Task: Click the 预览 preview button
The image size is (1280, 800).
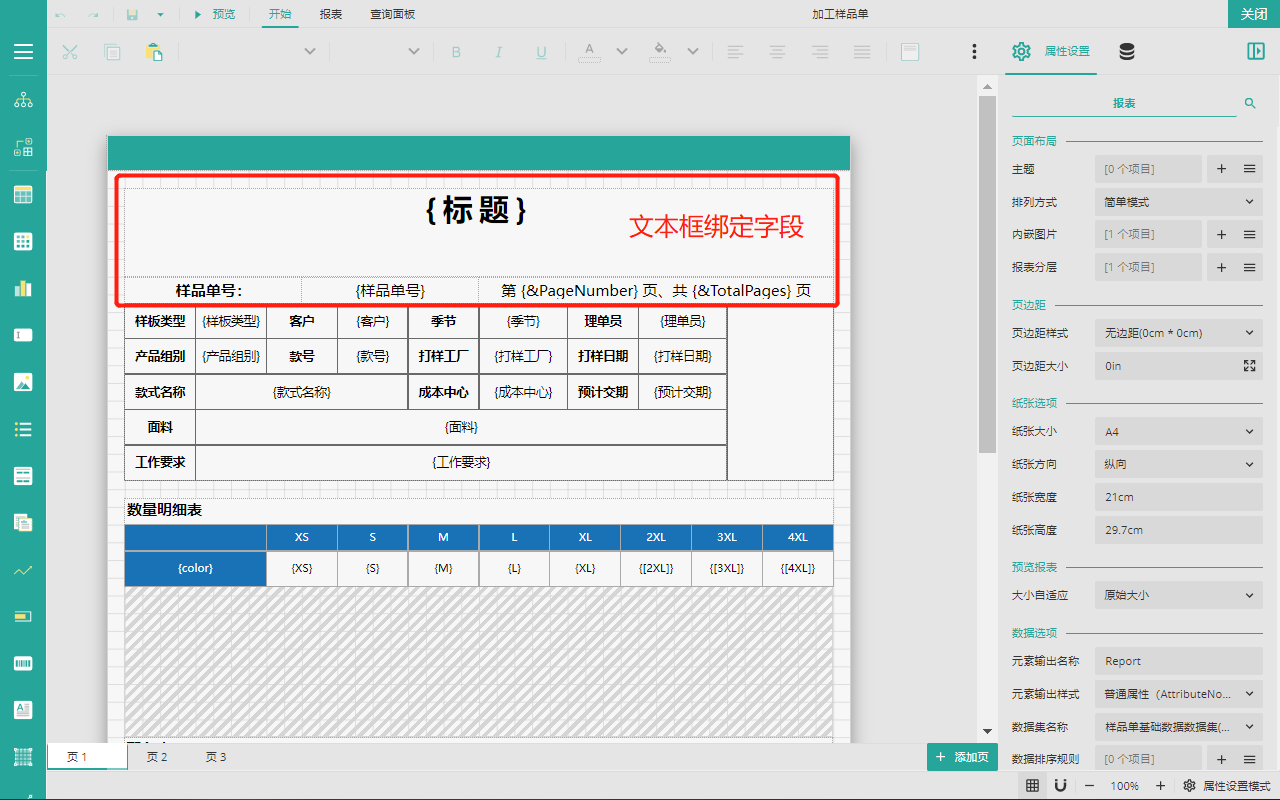Action: [x=215, y=14]
